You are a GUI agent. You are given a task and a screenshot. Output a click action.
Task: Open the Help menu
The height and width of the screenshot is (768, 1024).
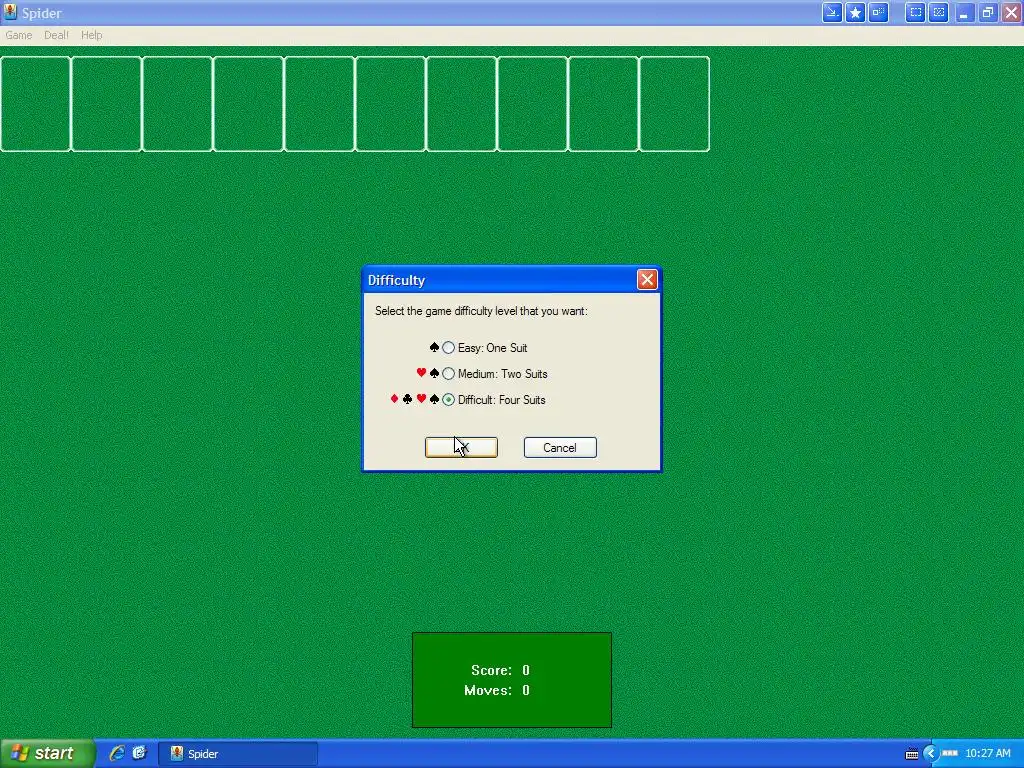click(91, 35)
